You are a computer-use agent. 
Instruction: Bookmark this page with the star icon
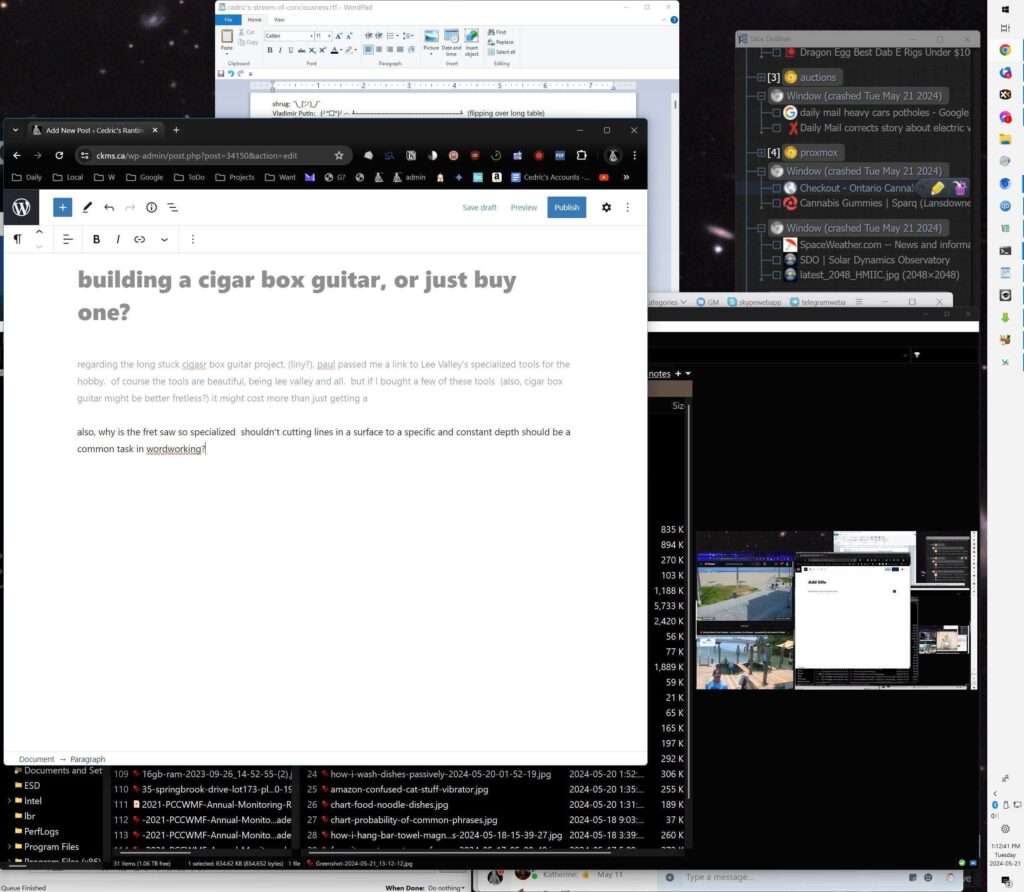339,155
